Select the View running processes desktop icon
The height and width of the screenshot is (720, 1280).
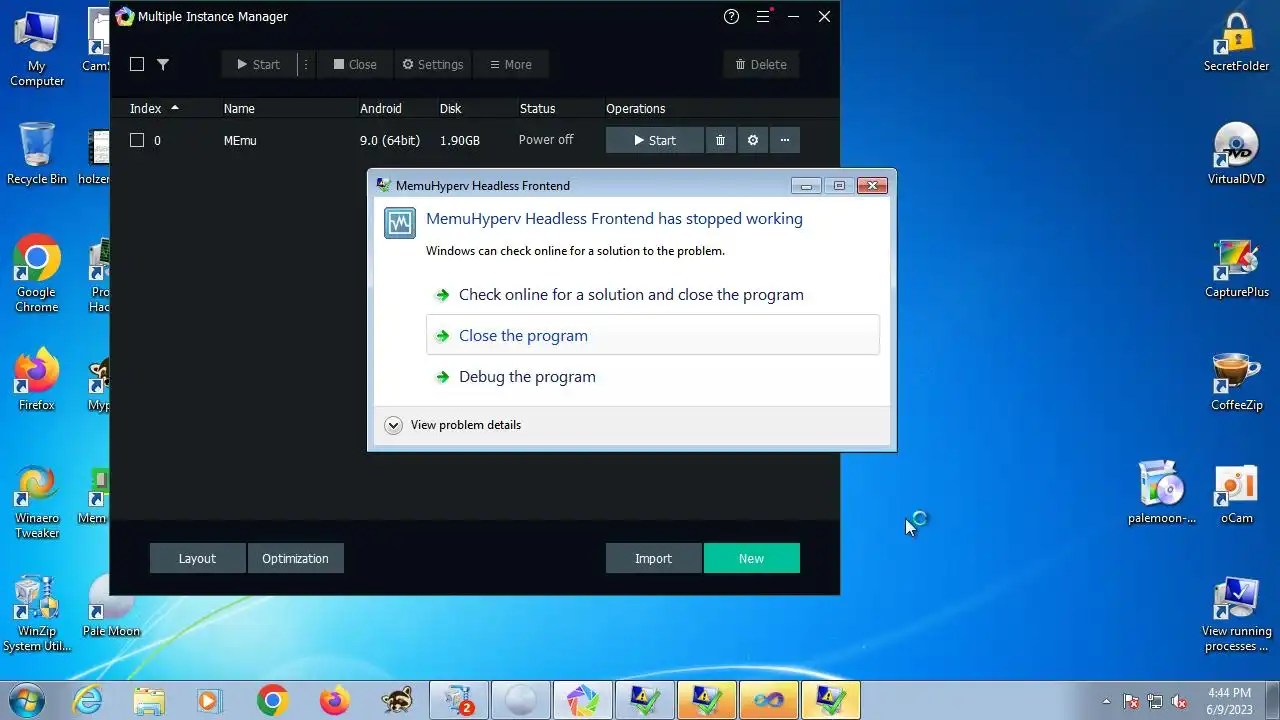1236,613
